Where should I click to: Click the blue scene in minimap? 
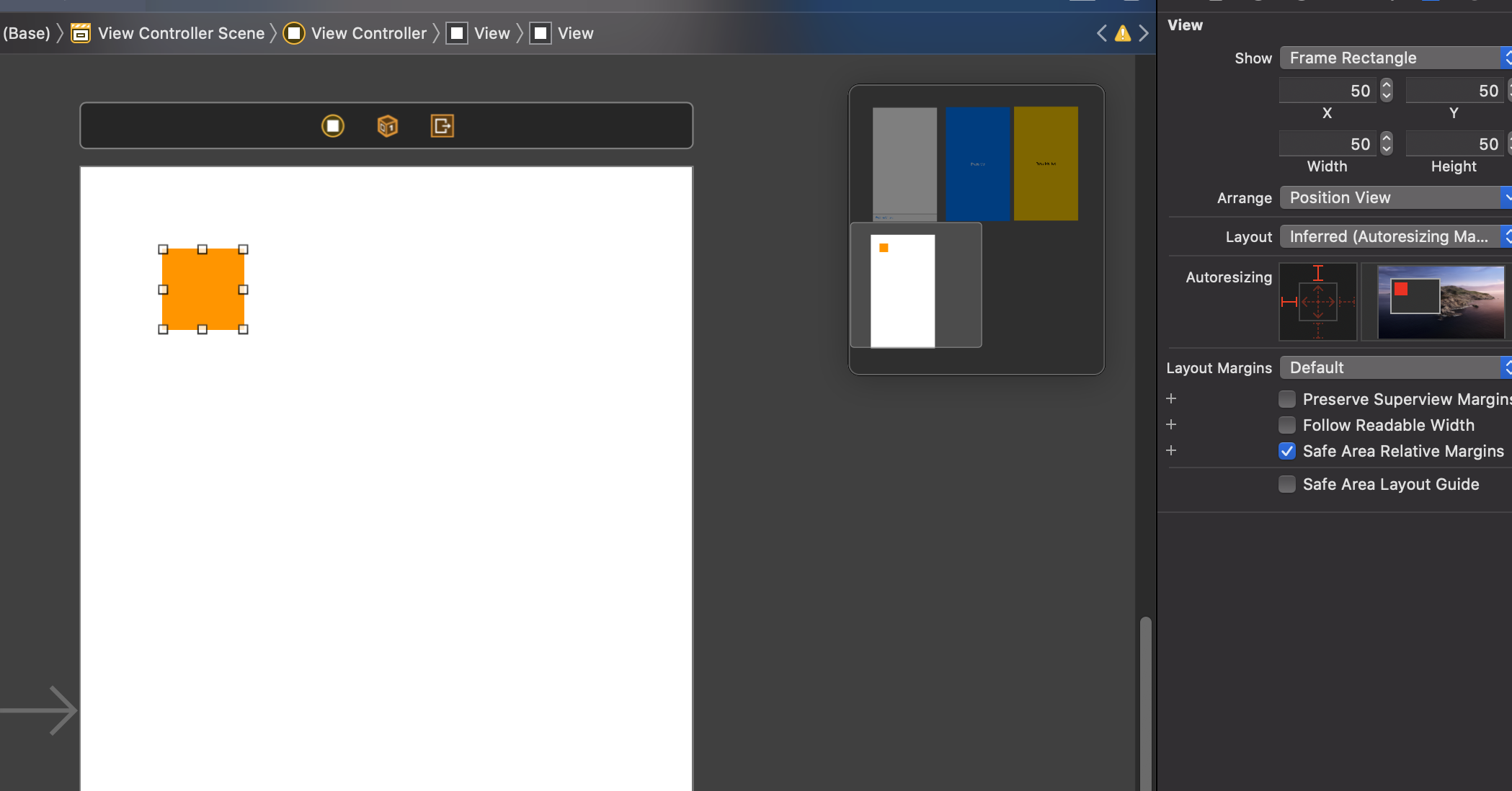click(977, 164)
